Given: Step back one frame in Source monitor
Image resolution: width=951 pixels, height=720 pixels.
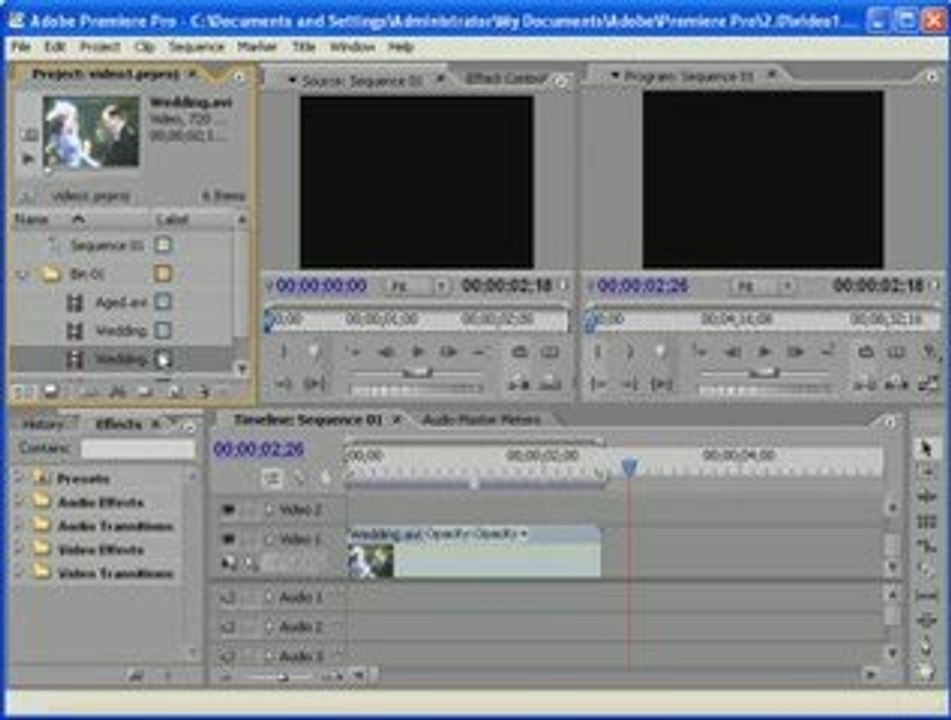Looking at the screenshot, I should [x=386, y=351].
